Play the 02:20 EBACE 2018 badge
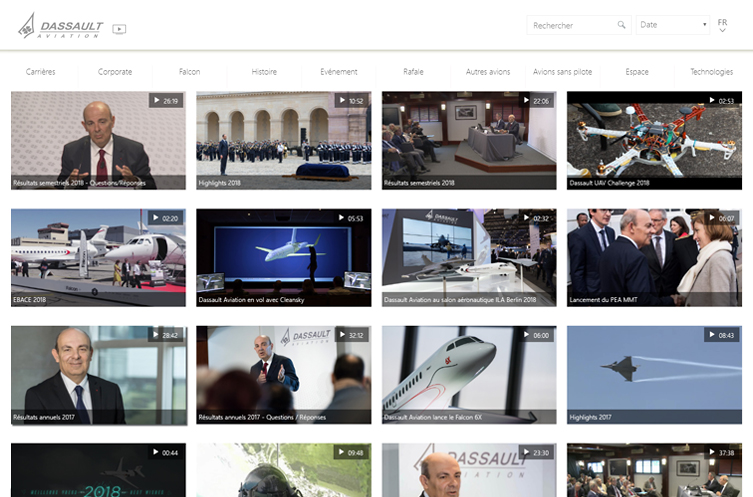 166,218
